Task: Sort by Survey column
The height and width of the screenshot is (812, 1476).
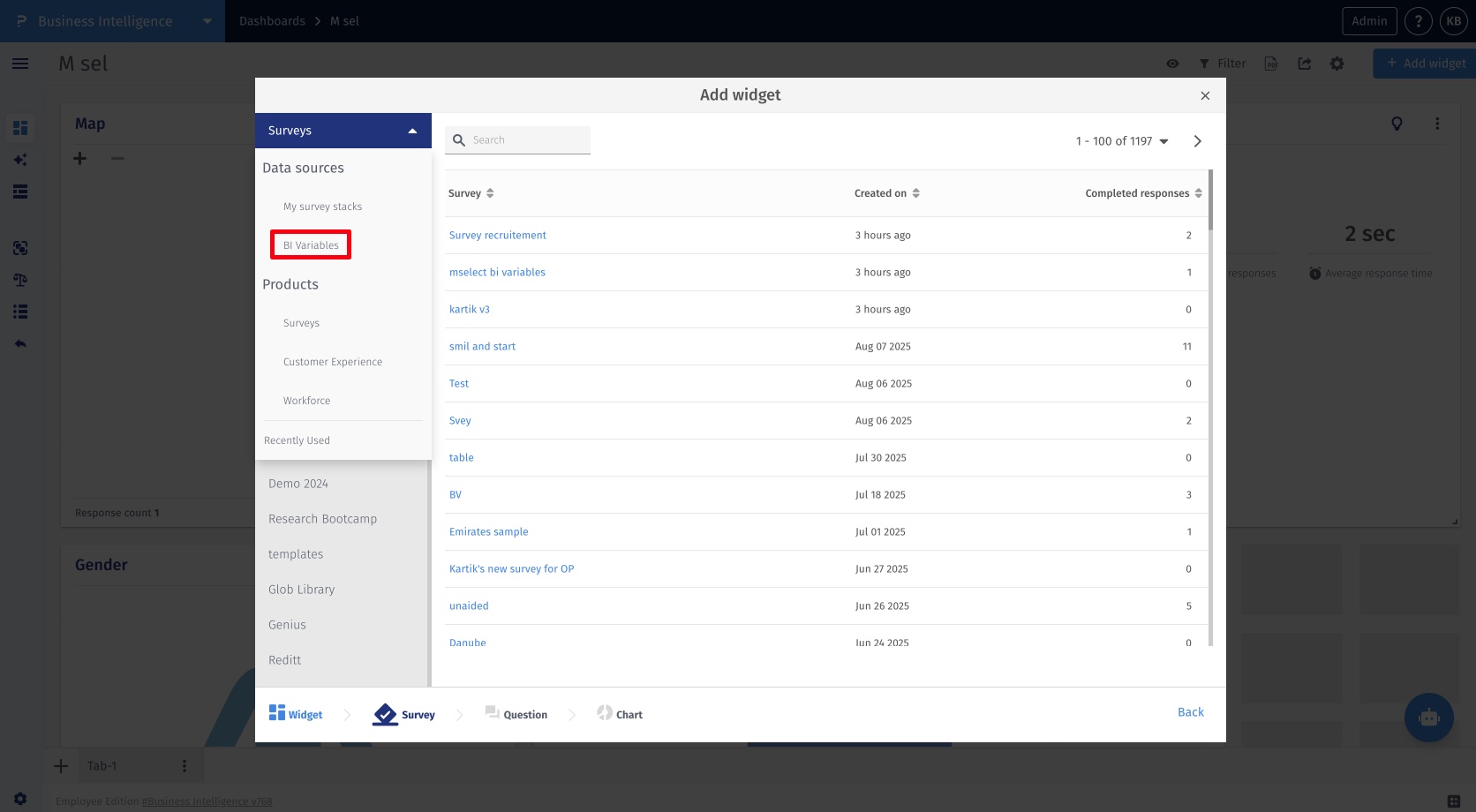Action: click(x=471, y=193)
